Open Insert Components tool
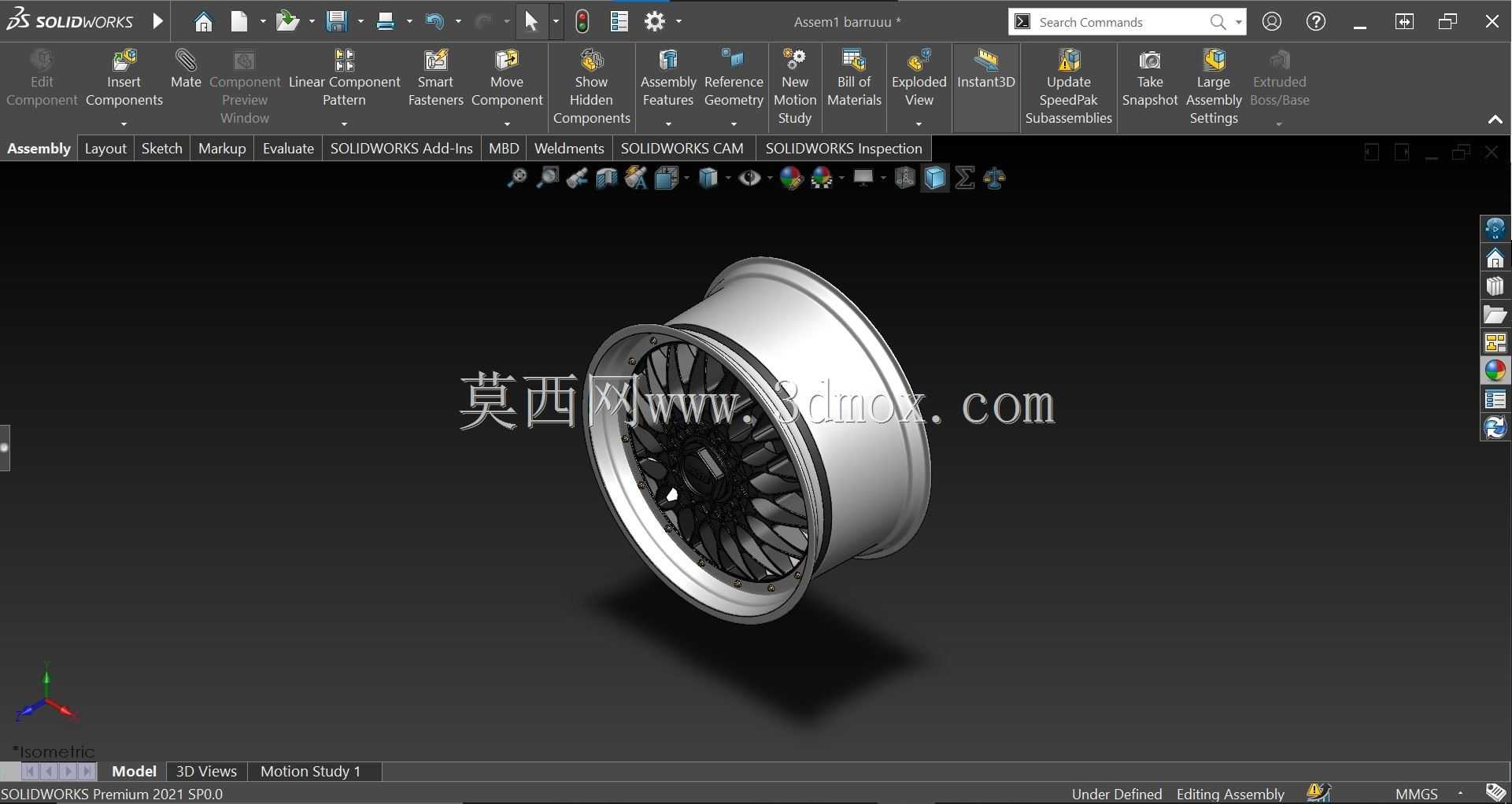The height and width of the screenshot is (804, 1512). point(124,79)
